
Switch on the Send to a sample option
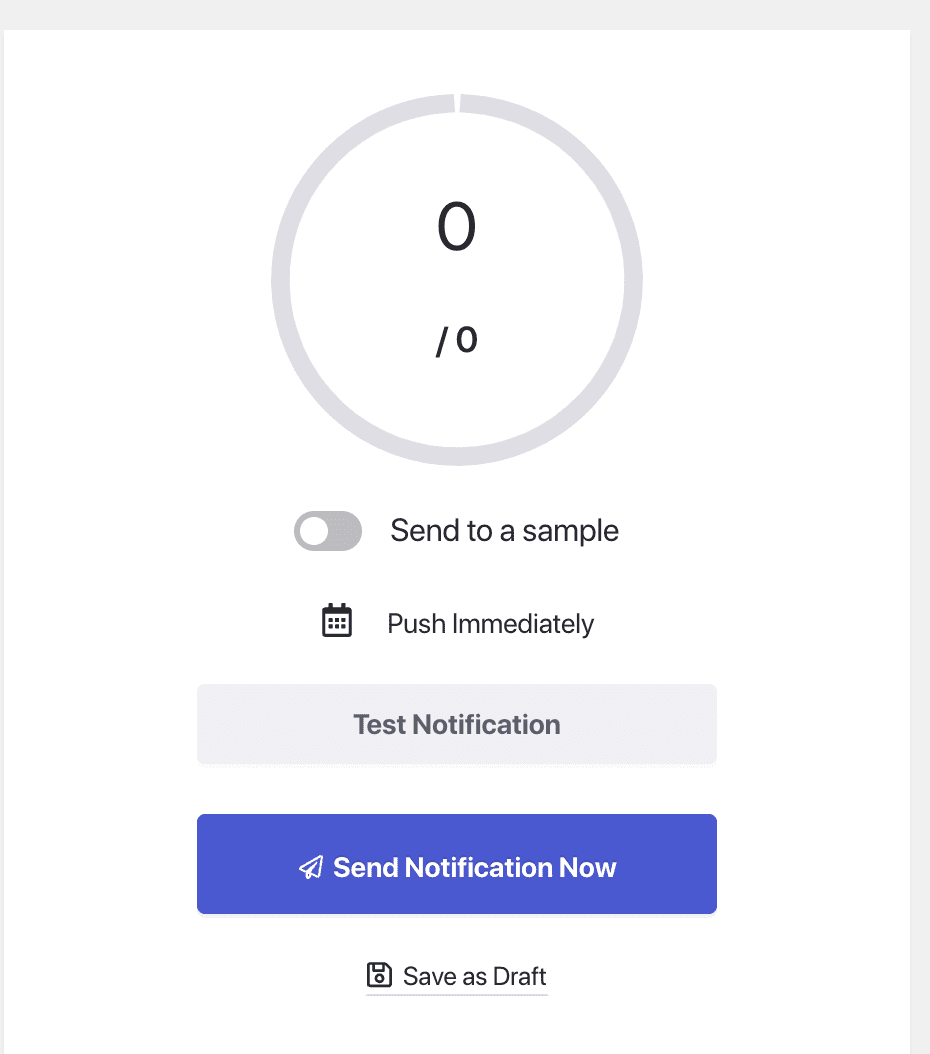[327, 531]
